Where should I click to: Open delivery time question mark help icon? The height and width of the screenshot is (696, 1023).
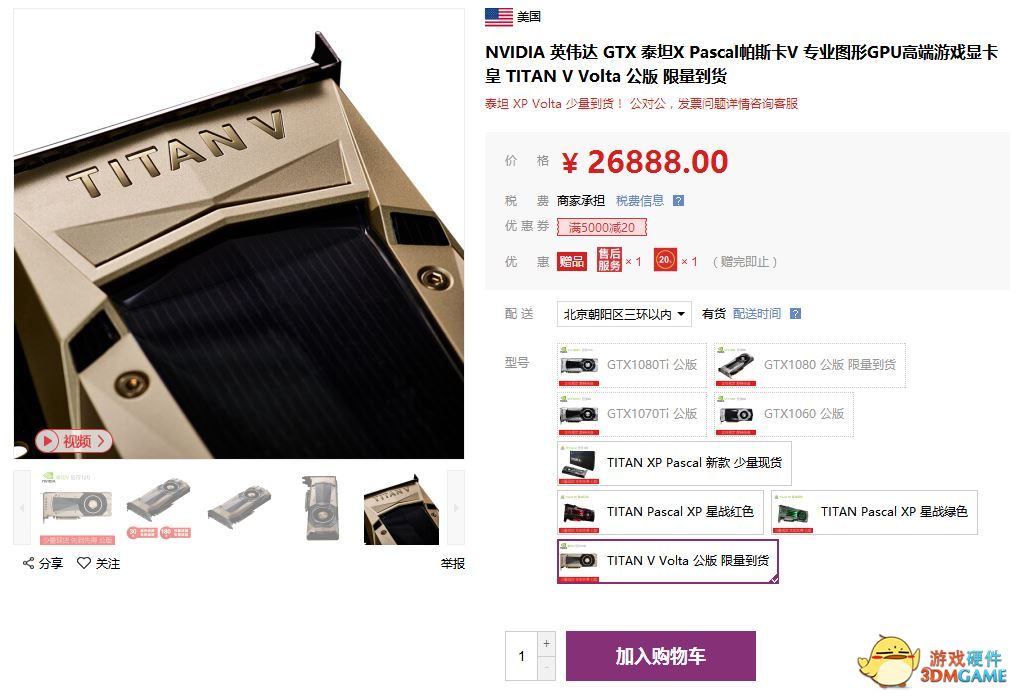(795, 314)
